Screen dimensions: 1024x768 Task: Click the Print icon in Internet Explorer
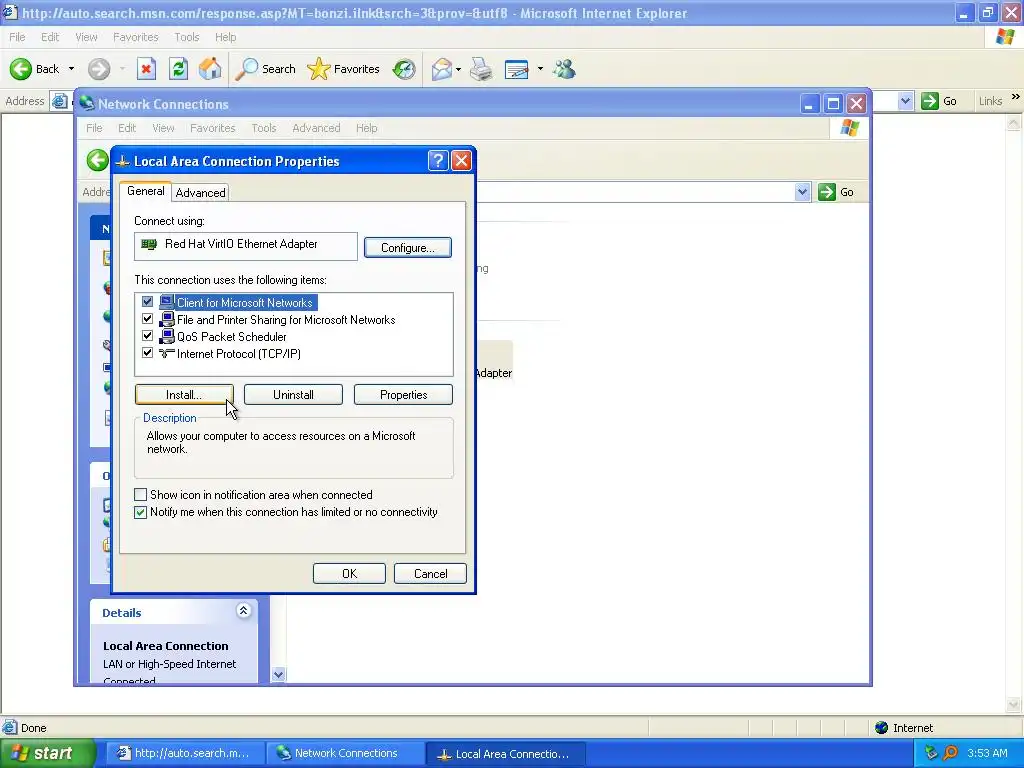point(481,69)
